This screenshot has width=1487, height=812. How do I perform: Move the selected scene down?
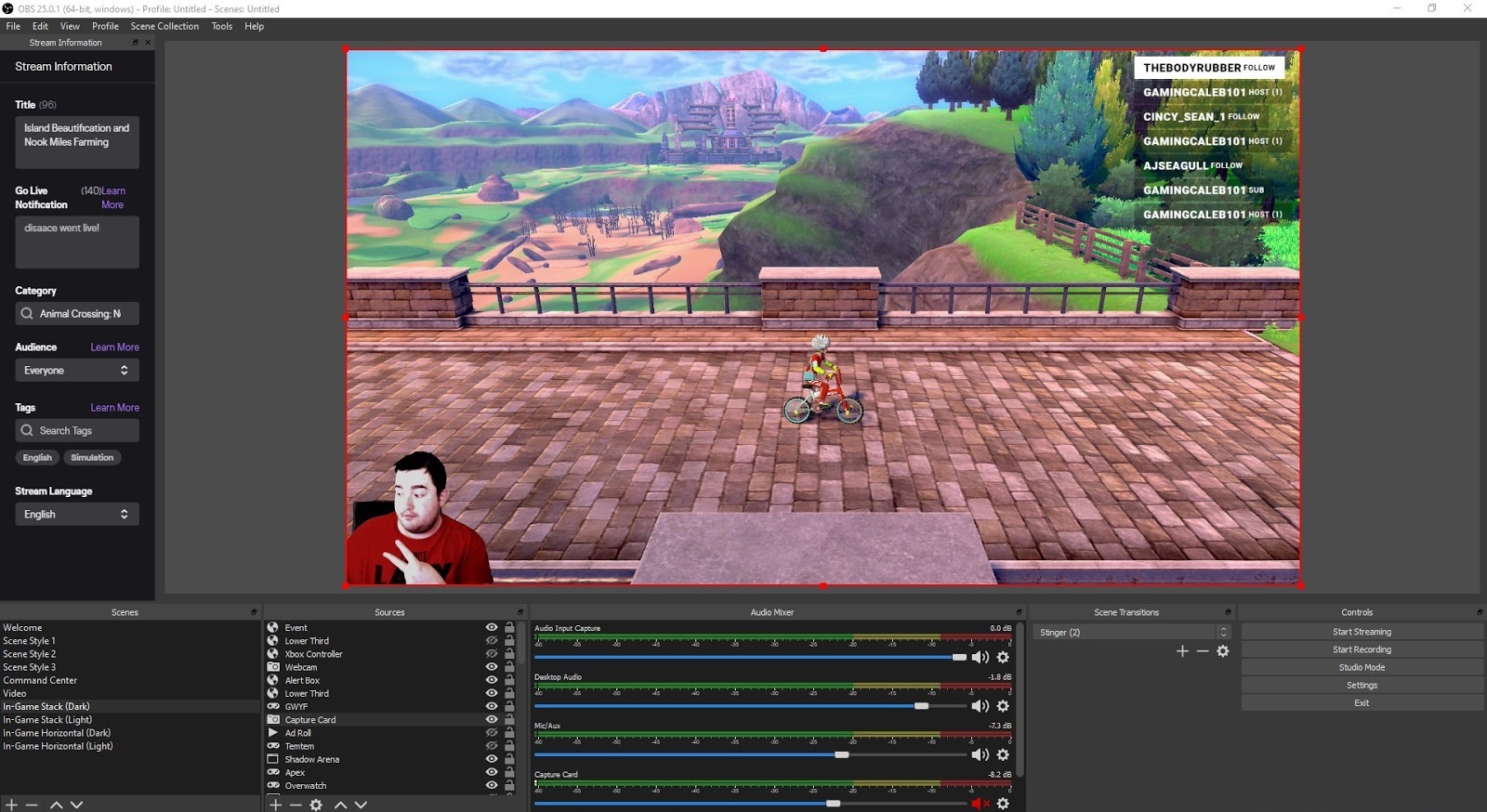tap(76, 805)
